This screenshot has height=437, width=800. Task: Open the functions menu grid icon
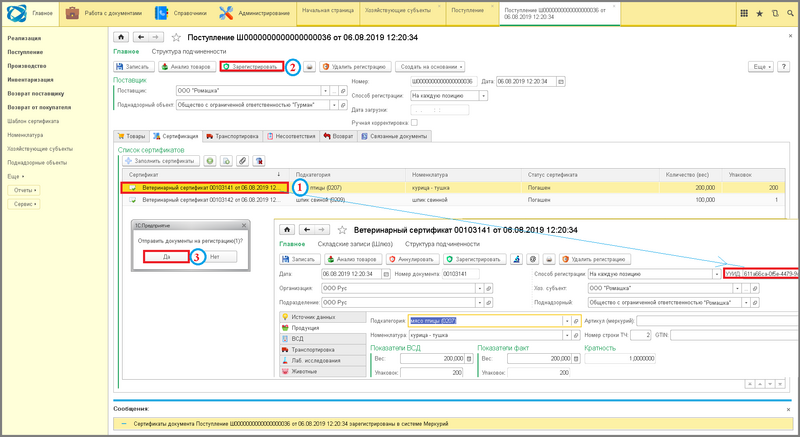click(744, 13)
